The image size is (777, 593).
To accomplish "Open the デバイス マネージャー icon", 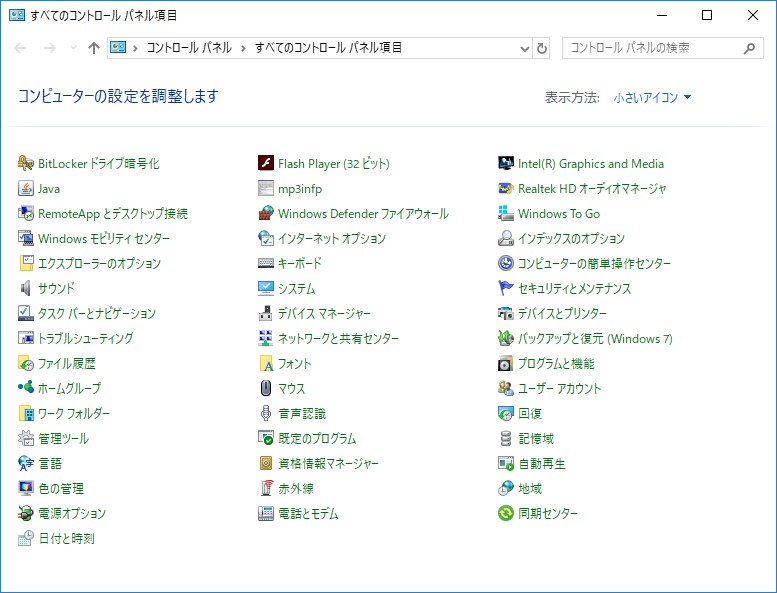I will click(x=266, y=314).
